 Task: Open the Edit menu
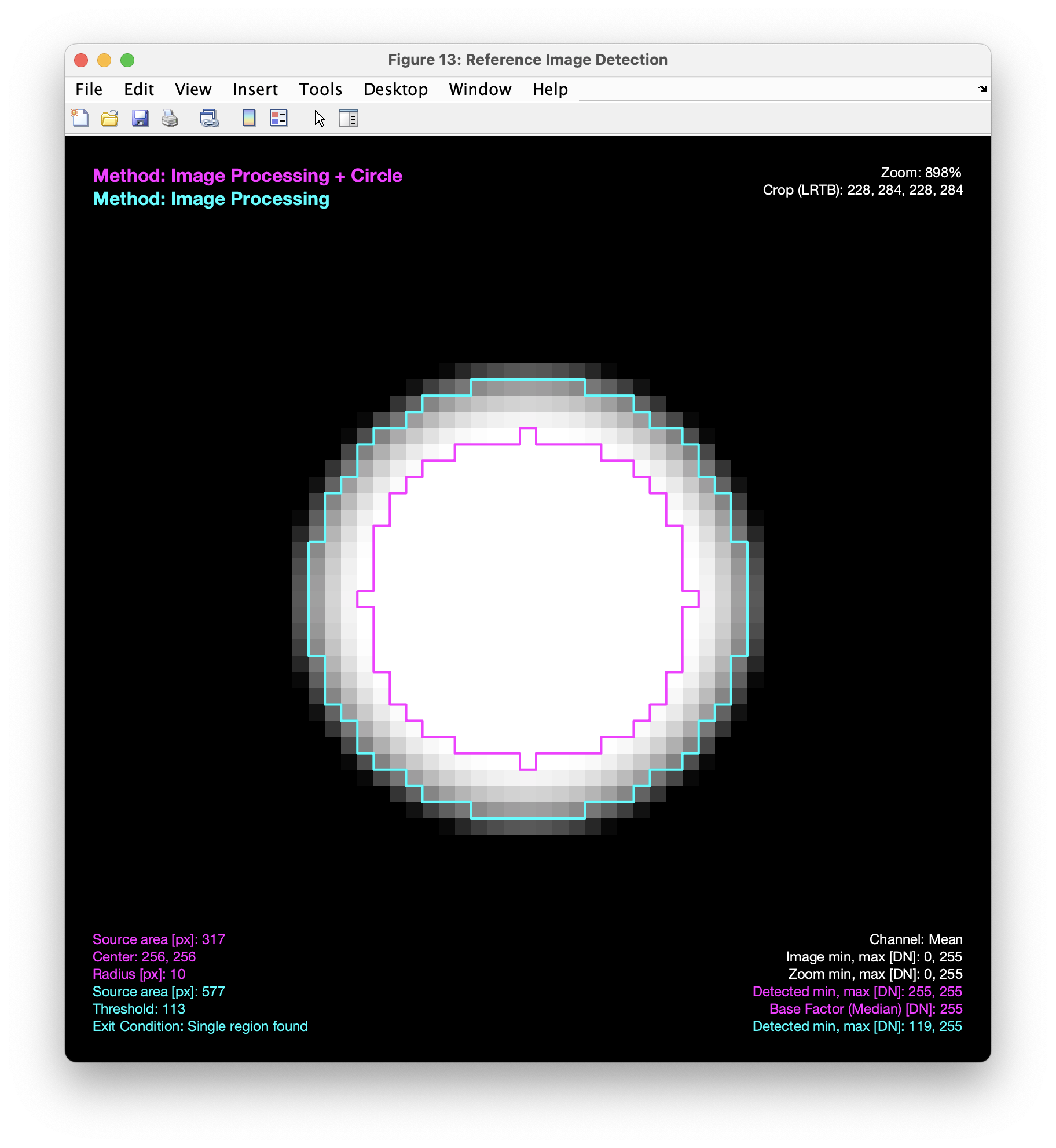click(139, 89)
